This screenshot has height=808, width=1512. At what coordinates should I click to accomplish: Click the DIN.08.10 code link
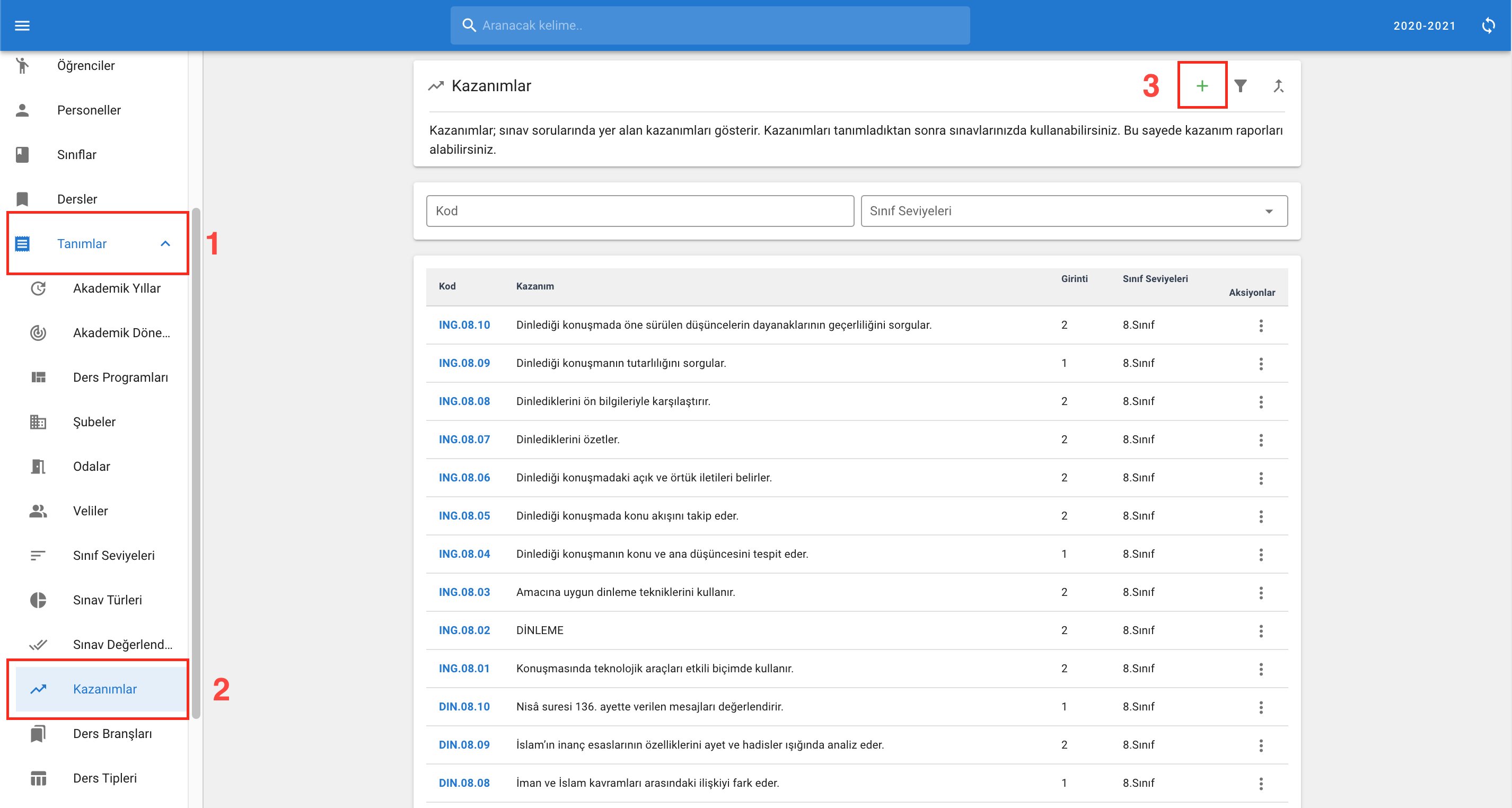(x=464, y=707)
